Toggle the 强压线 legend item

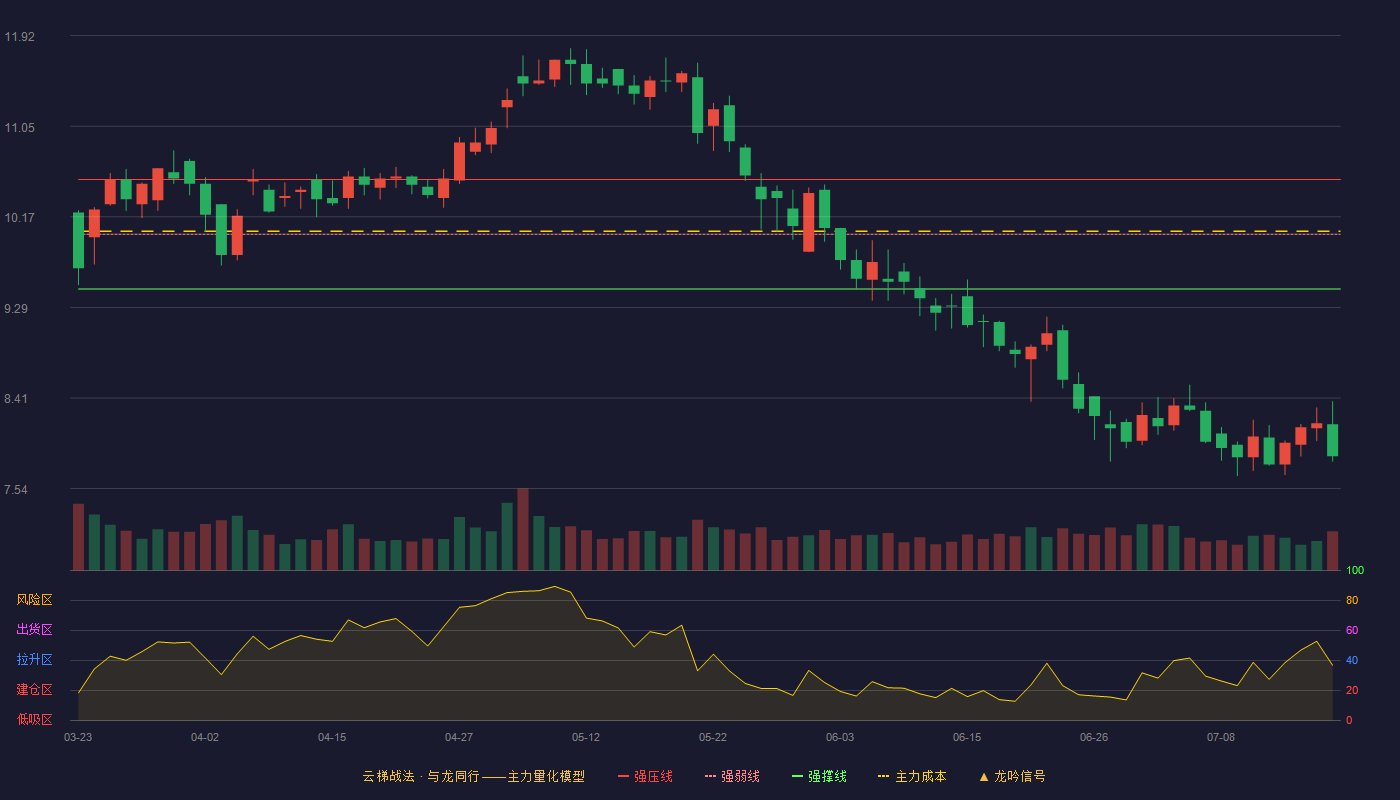point(645,776)
